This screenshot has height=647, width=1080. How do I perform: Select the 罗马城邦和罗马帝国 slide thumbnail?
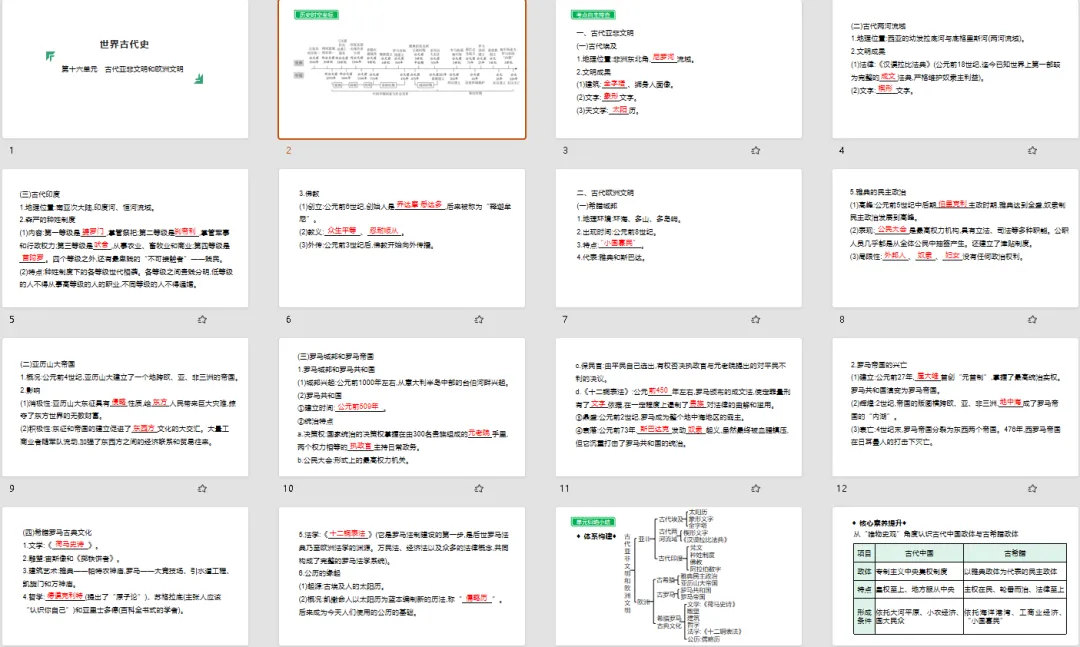402,407
